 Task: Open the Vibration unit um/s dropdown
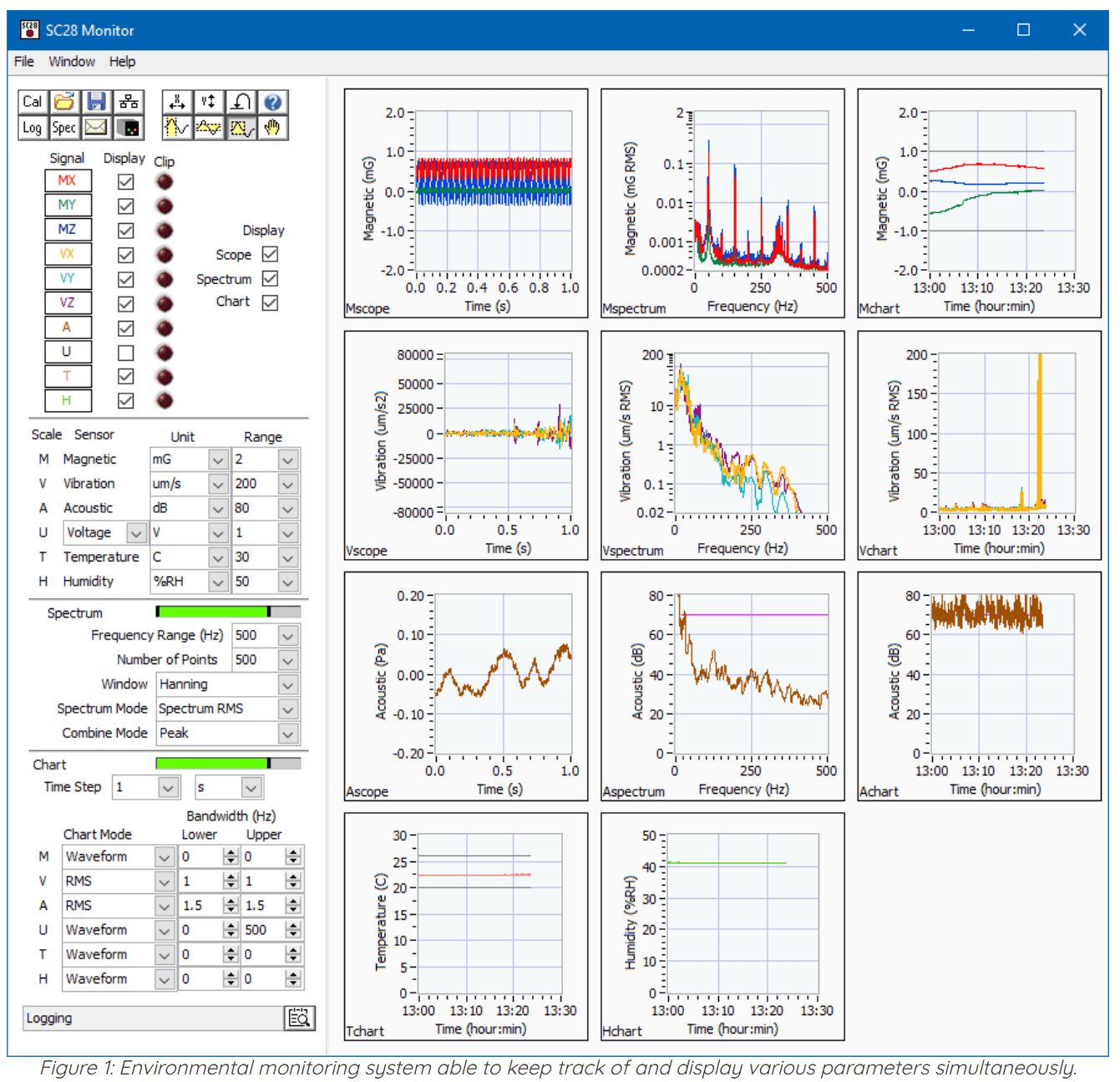click(218, 484)
